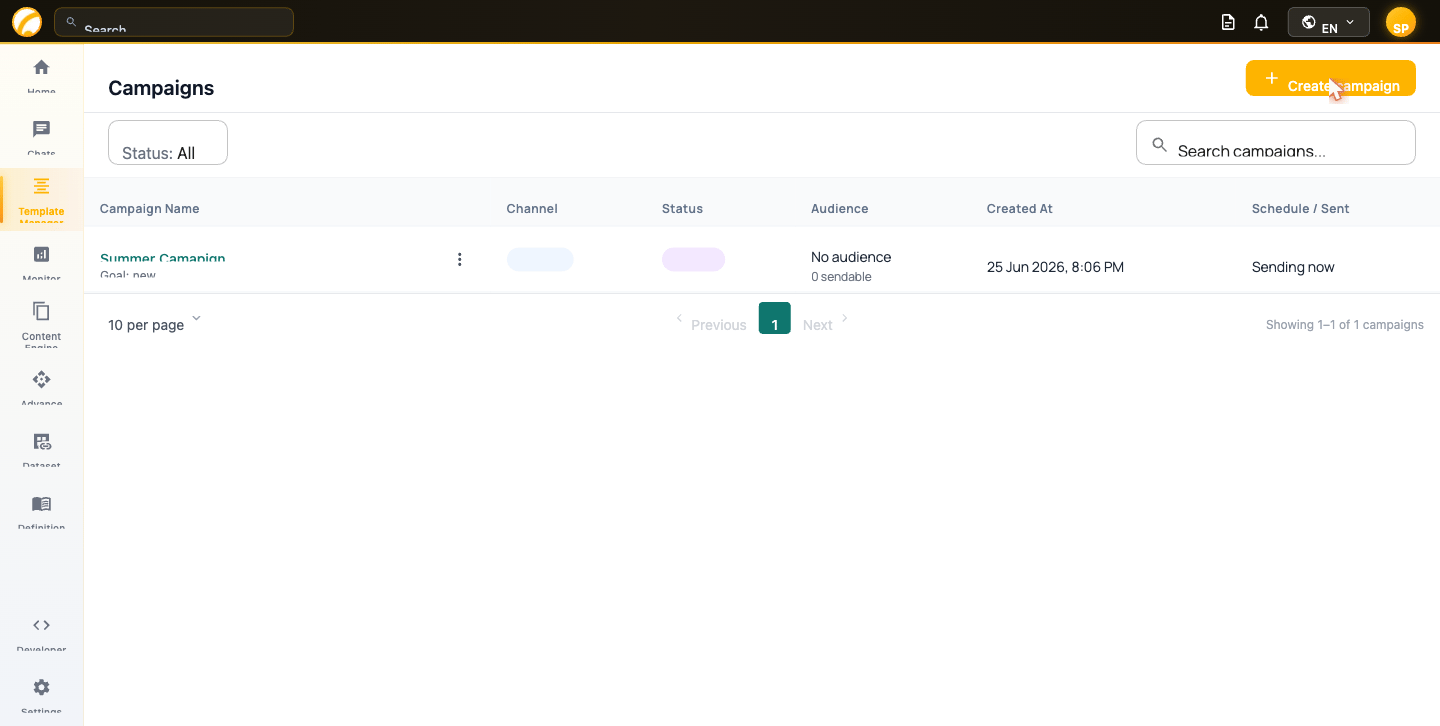Select Template Manager in the sidebar

(41, 198)
